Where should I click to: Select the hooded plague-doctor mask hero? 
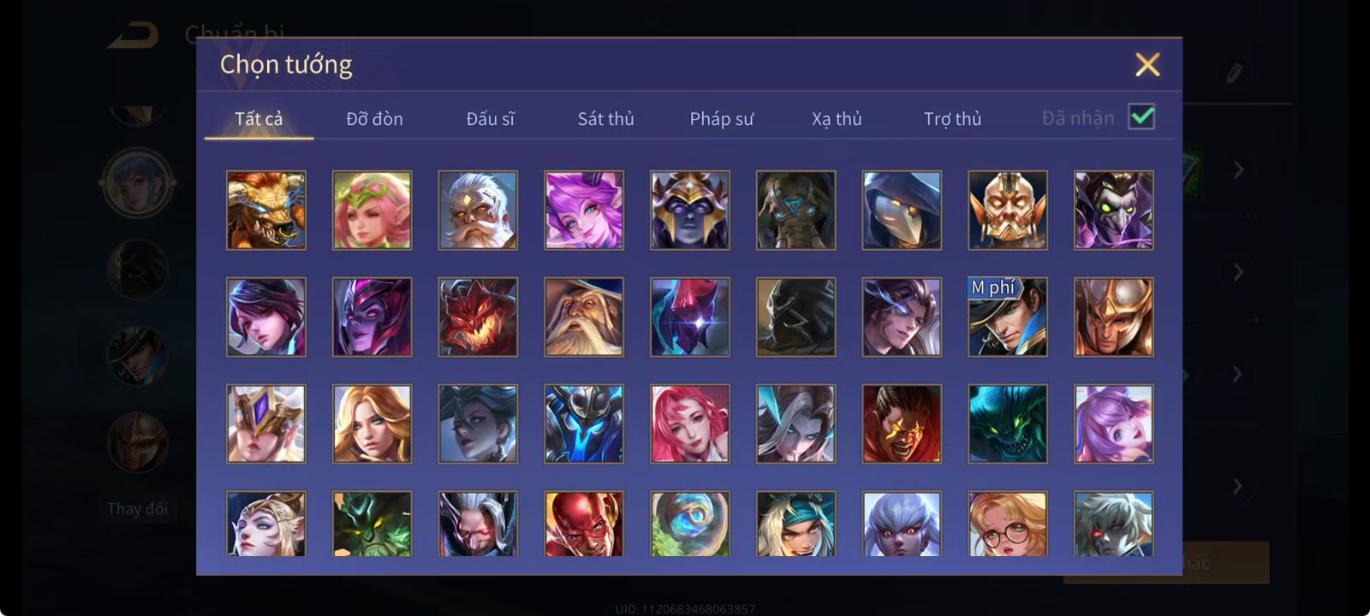tap(901, 210)
